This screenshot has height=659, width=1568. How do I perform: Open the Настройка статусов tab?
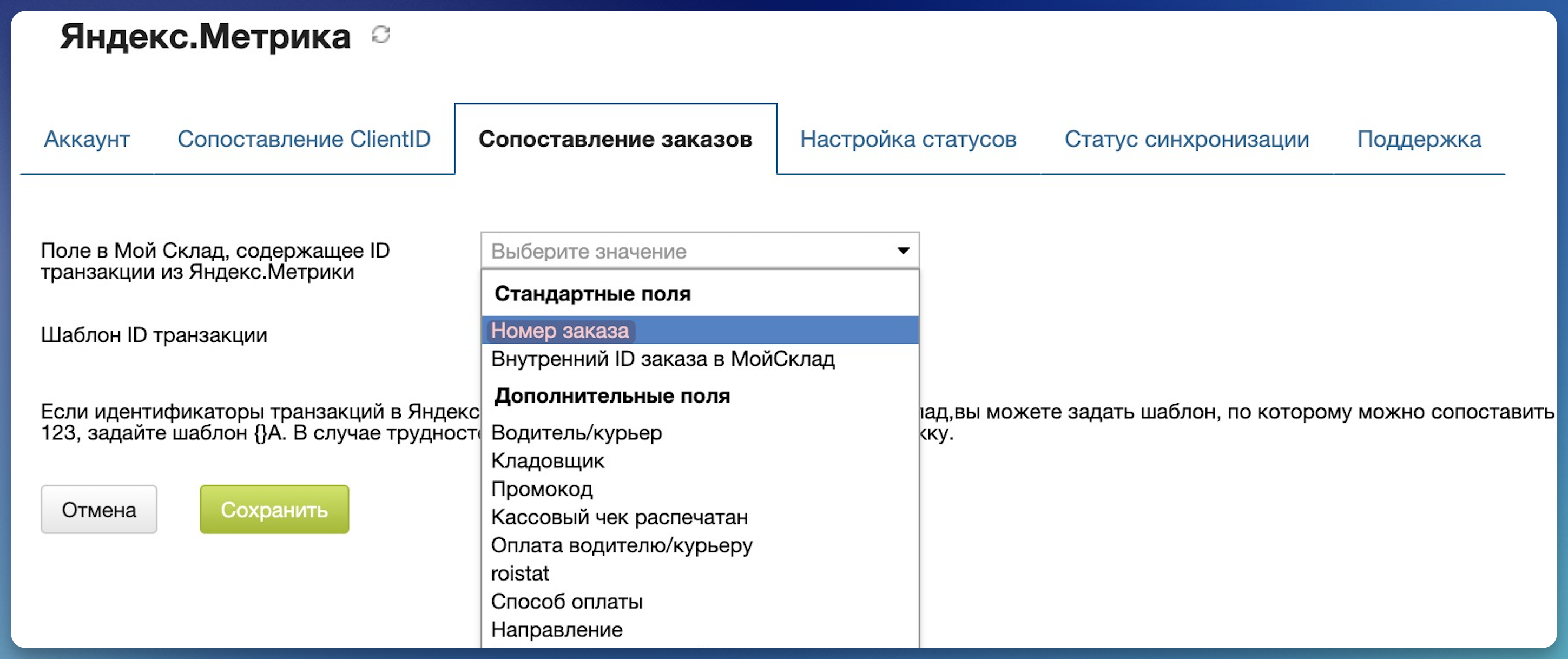pos(908,140)
